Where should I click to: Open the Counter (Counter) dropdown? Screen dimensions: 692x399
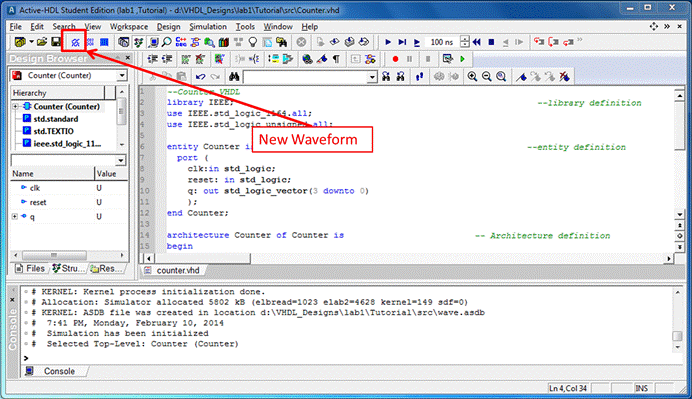(x=122, y=75)
